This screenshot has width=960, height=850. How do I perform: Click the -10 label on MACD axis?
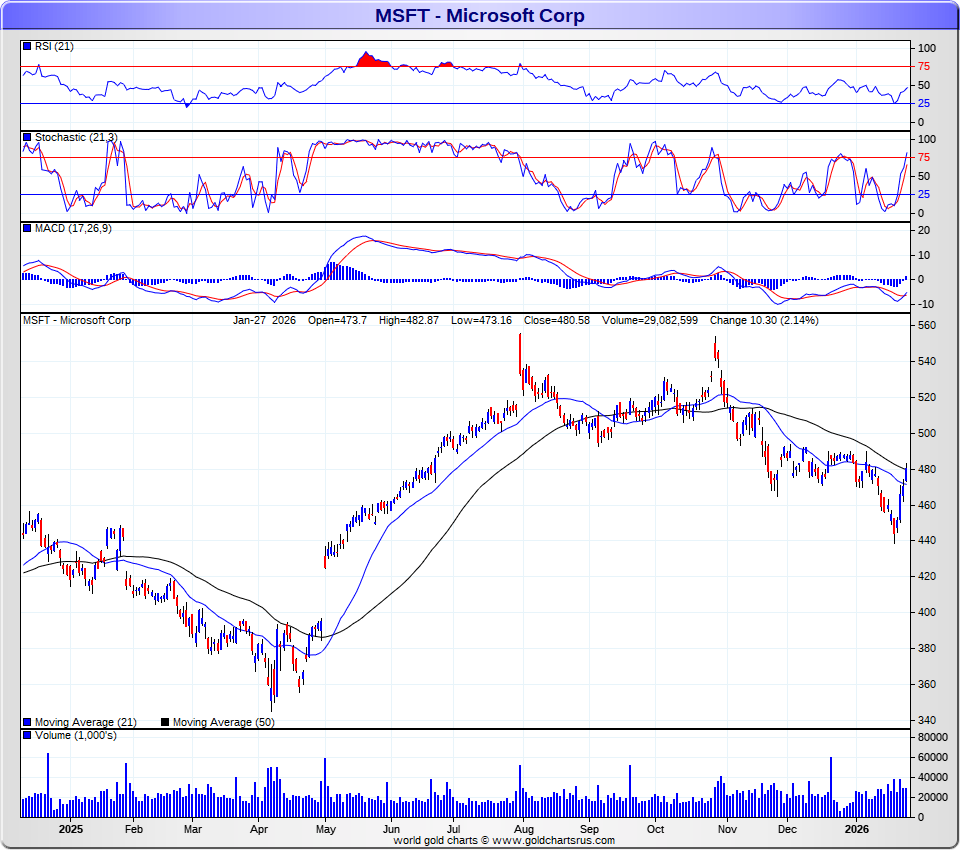pyautogui.click(x=926, y=304)
